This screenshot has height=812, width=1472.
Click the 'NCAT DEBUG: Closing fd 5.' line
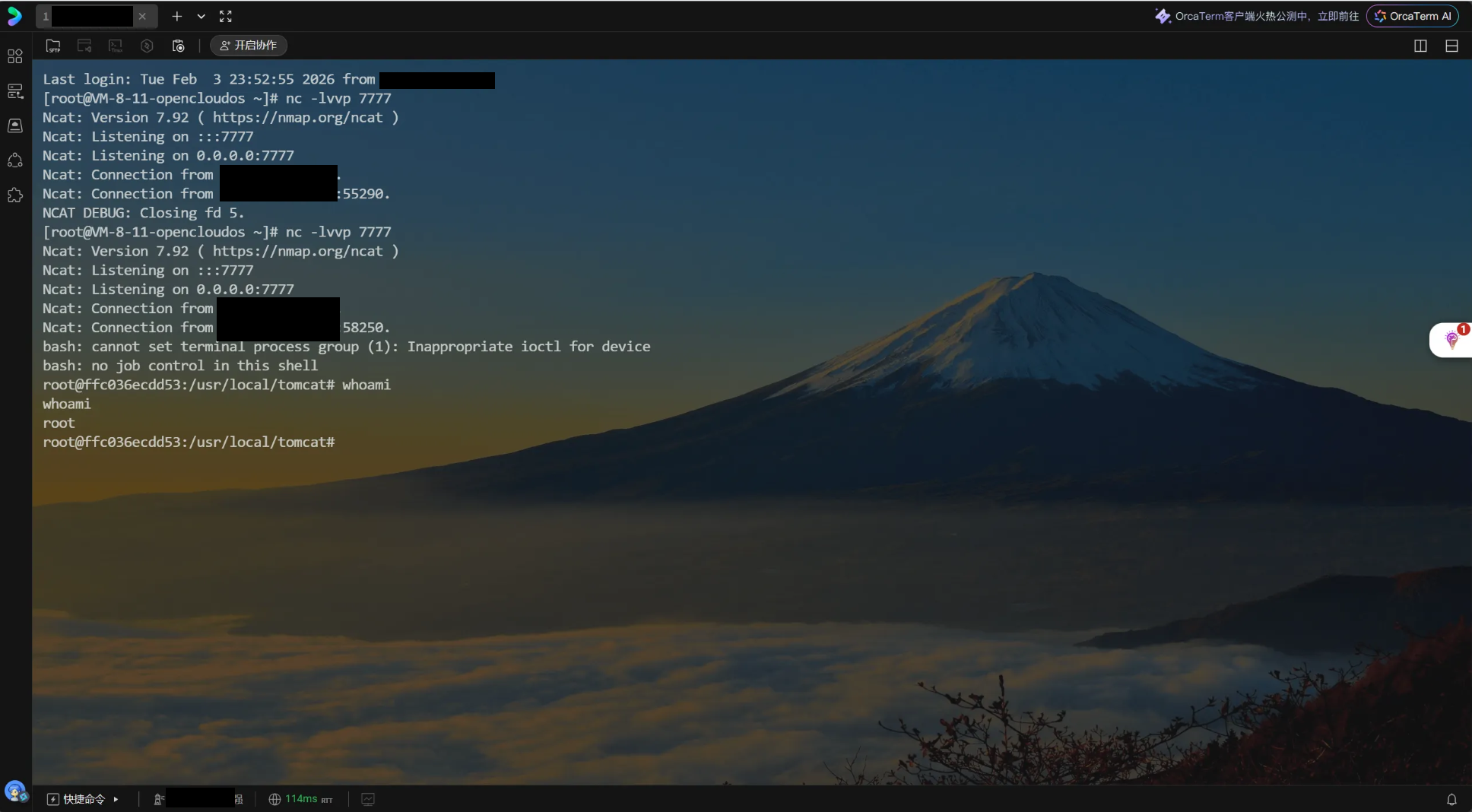coord(144,213)
